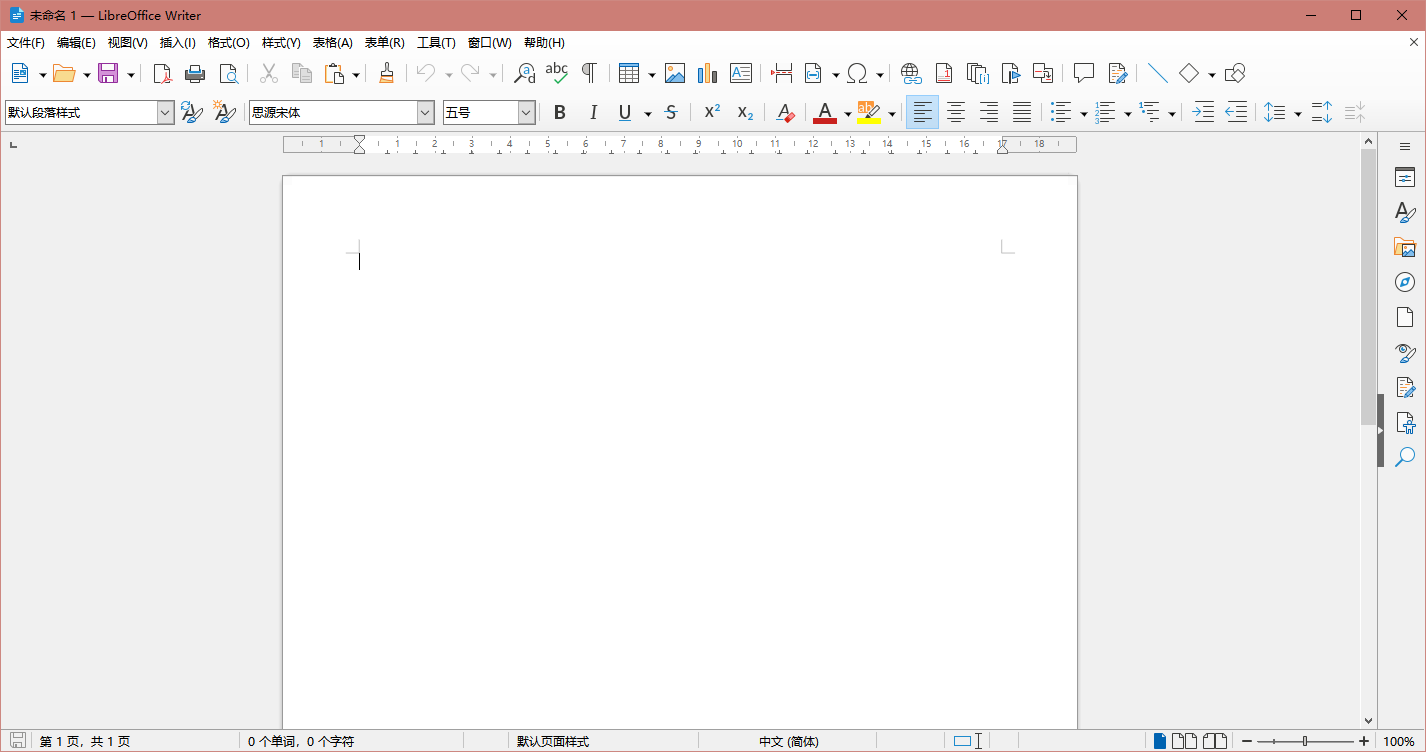The width and height of the screenshot is (1426, 752).
Task: Toggle bold formatting
Action: coord(559,112)
